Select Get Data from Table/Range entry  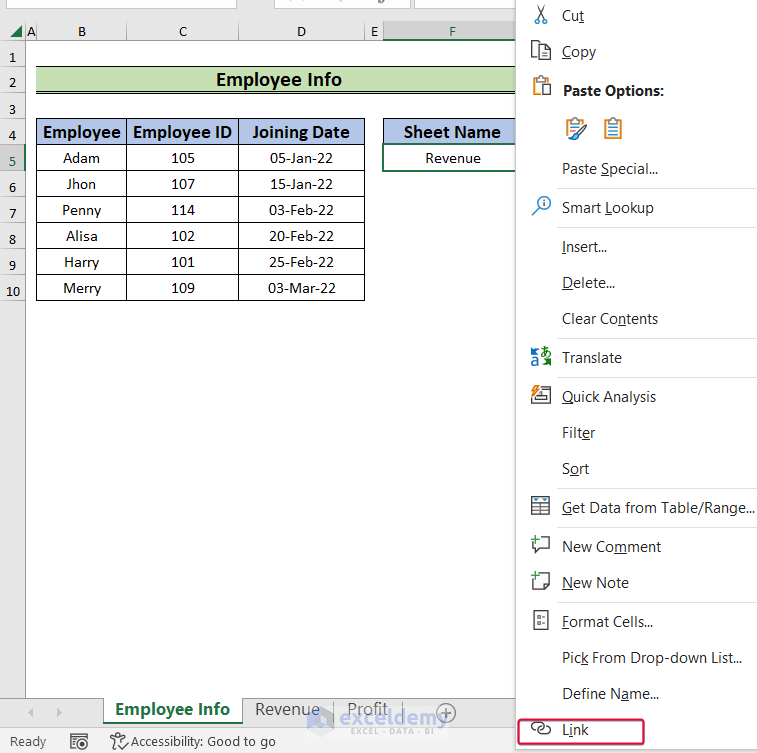point(658,508)
